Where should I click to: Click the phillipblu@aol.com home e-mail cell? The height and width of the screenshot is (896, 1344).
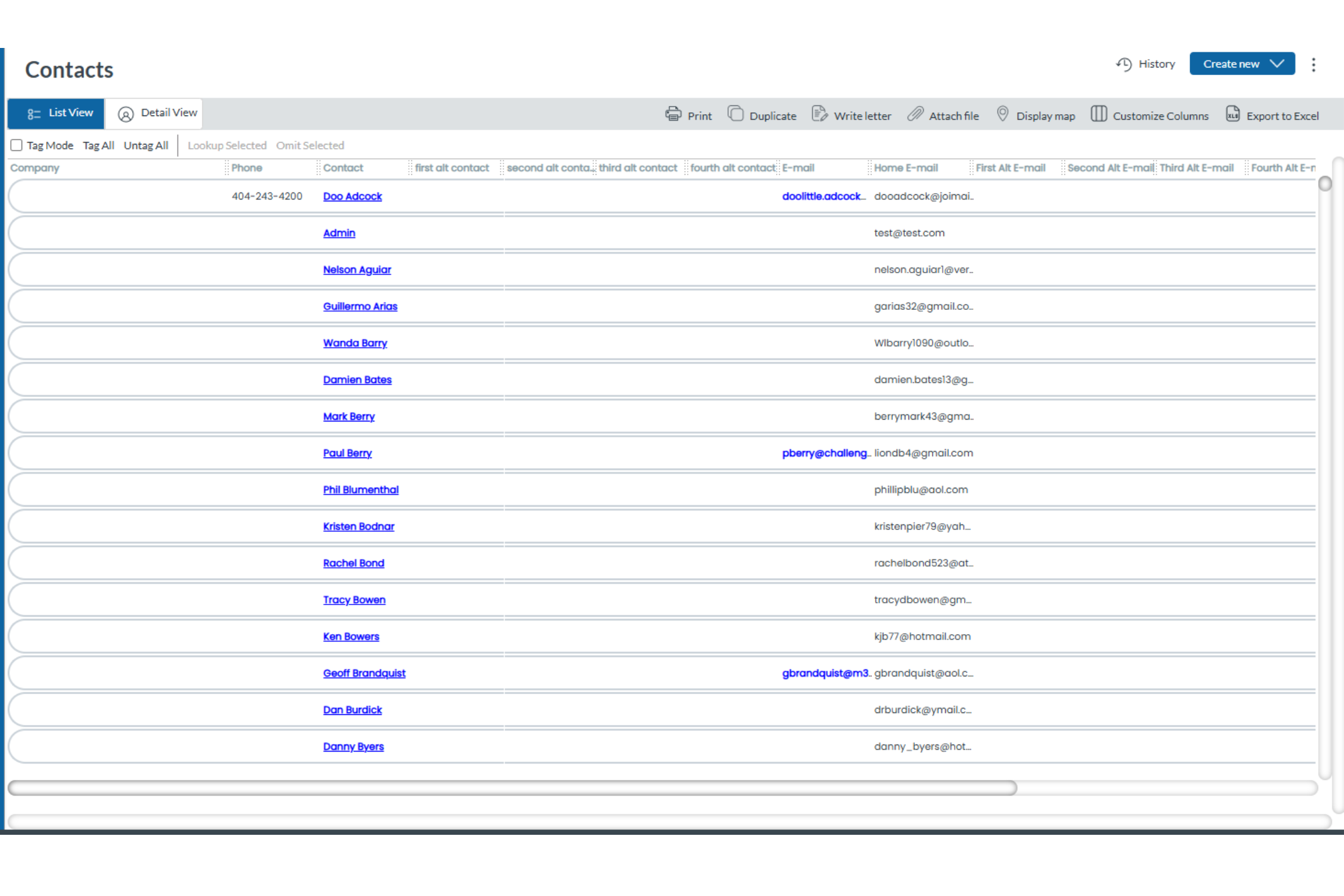pos(921,490)
